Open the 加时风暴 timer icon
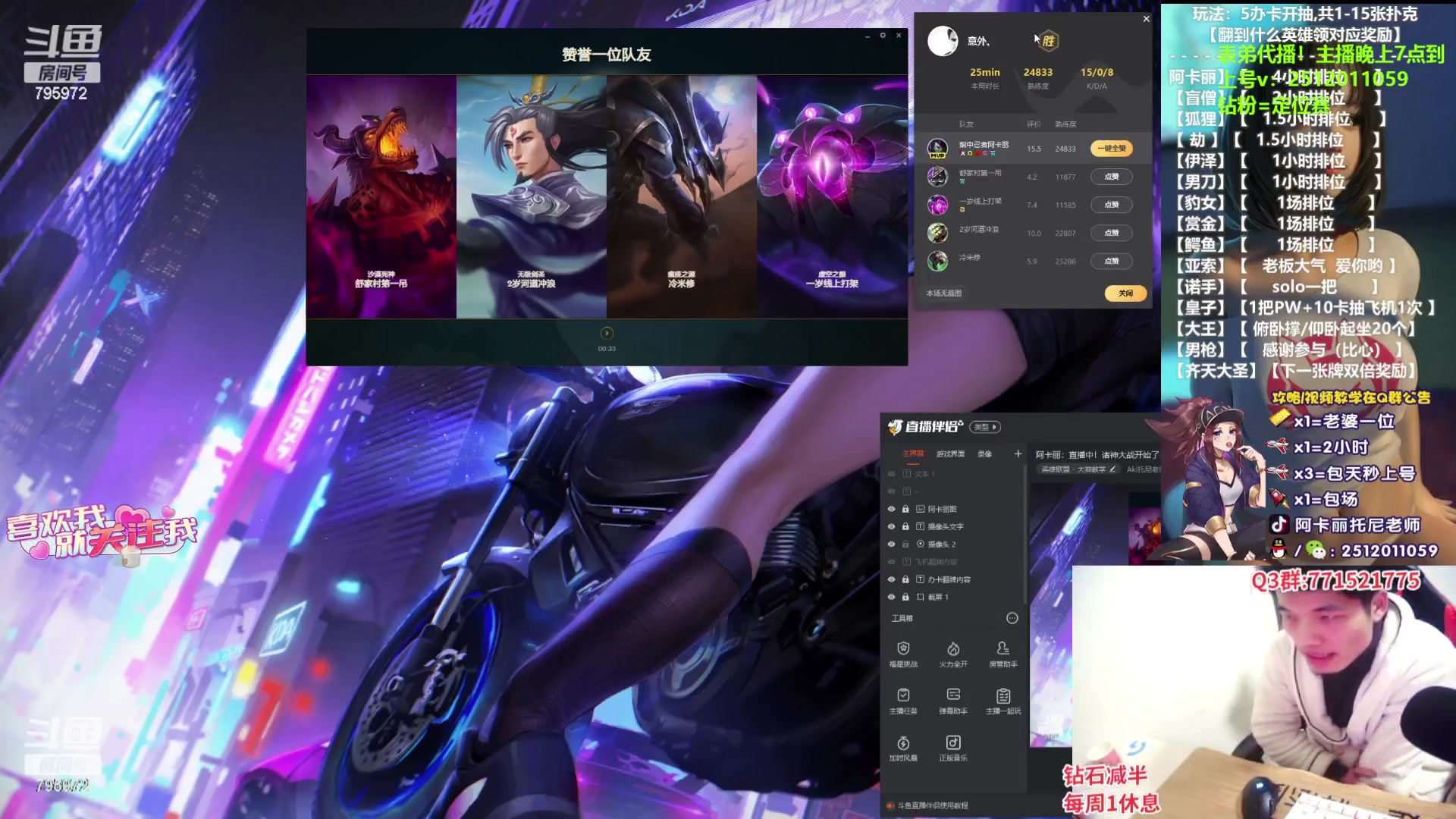 903,743
